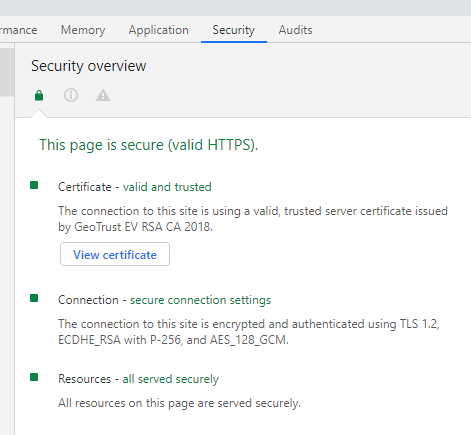Click the 'valid and trusted' status text
Image resolution: width=471 pixels, height=435 pixels.
[167, 187]
